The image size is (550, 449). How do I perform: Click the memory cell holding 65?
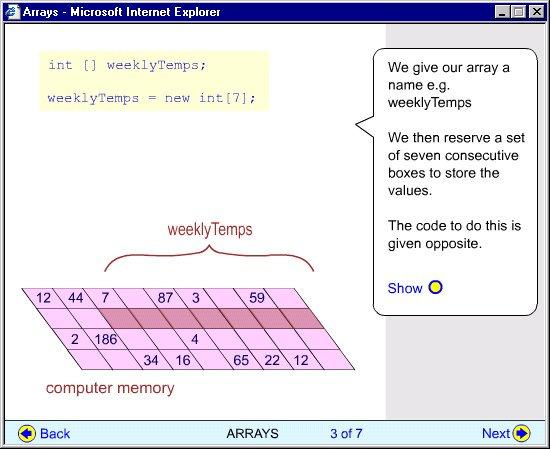[x=240, y=360]
